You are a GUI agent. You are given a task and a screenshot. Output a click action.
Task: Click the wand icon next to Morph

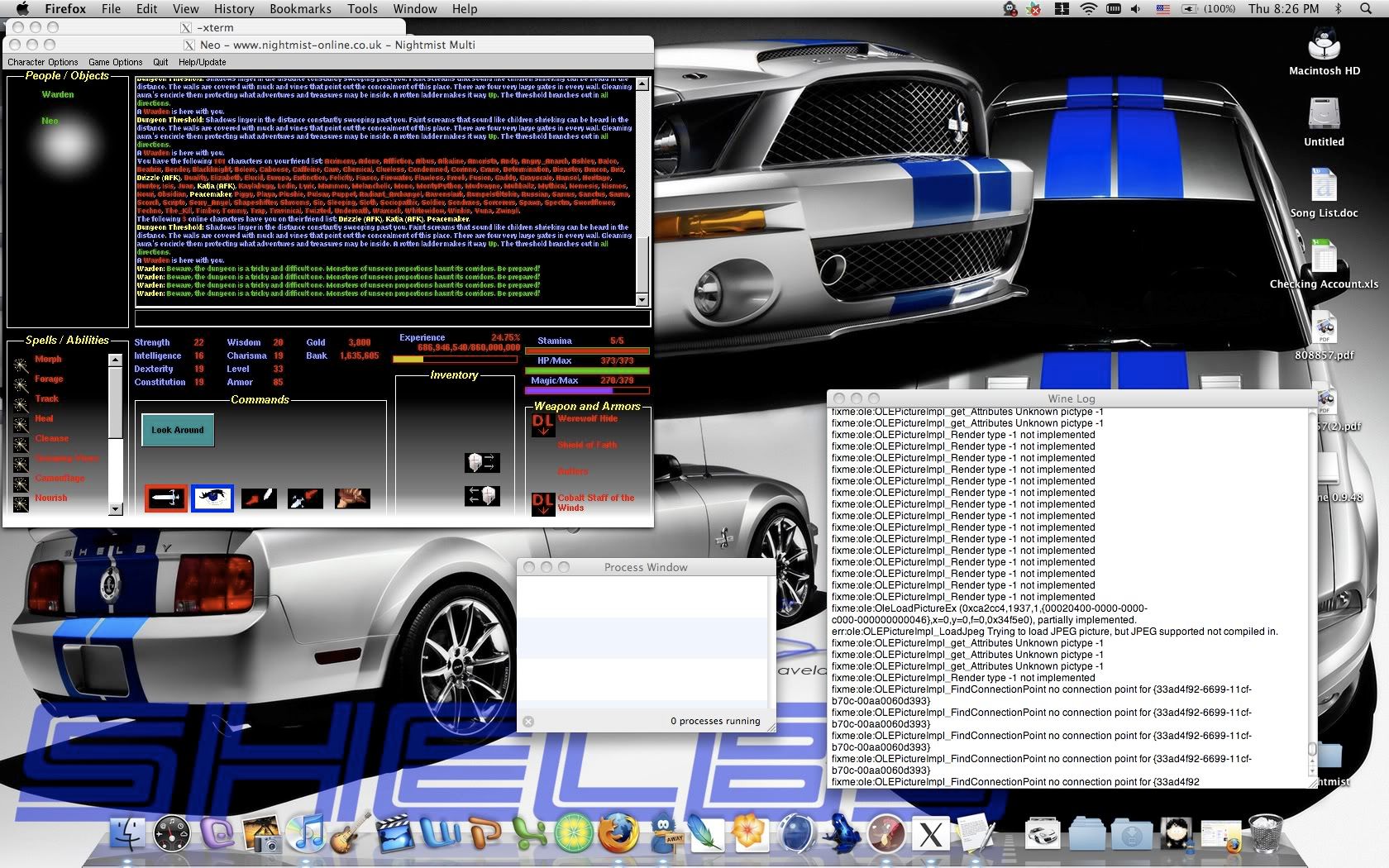tap(21, 364)
